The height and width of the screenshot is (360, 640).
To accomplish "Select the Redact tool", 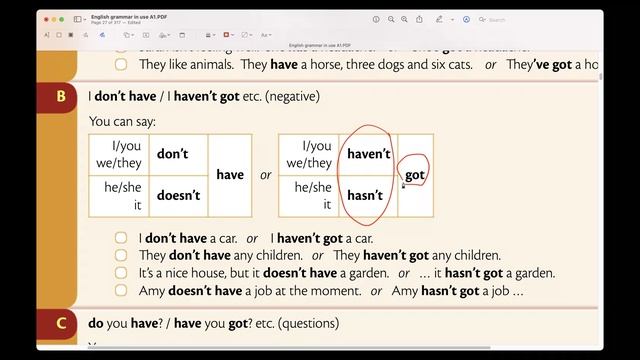I will point(71,35).
